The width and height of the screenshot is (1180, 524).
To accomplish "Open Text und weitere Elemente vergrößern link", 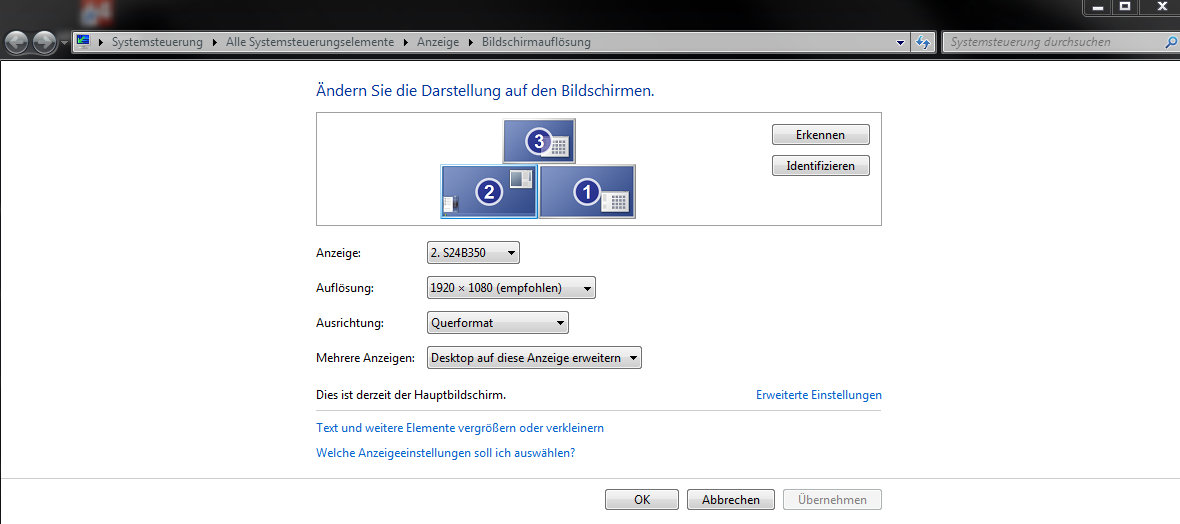I will pos(460,428).
